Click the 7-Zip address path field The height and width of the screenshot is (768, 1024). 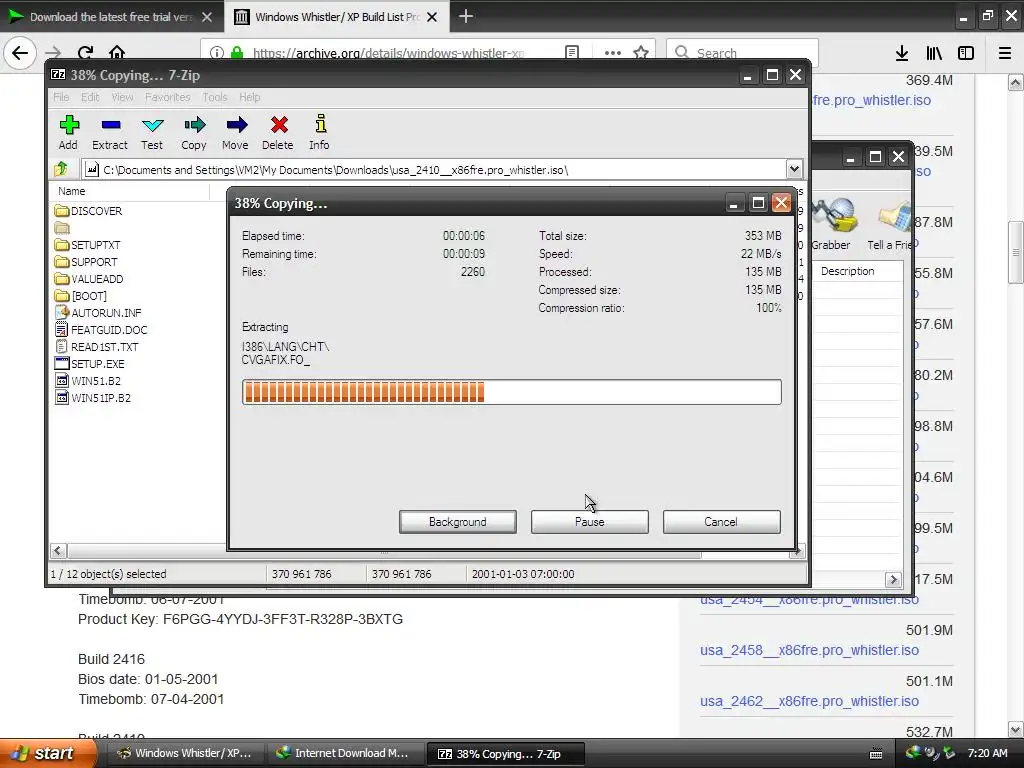434,170
